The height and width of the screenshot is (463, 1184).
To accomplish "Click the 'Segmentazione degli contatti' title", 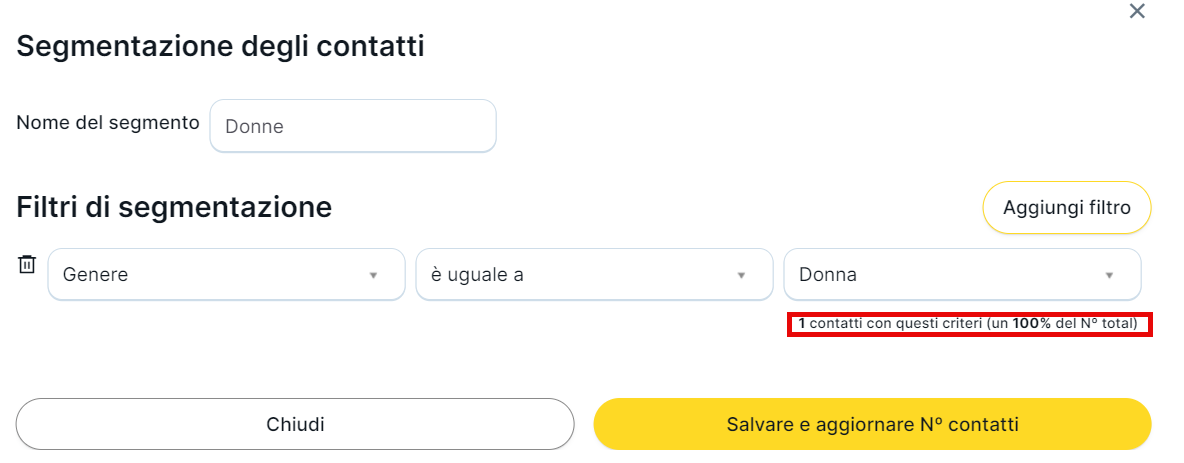I will click(221, 46).
